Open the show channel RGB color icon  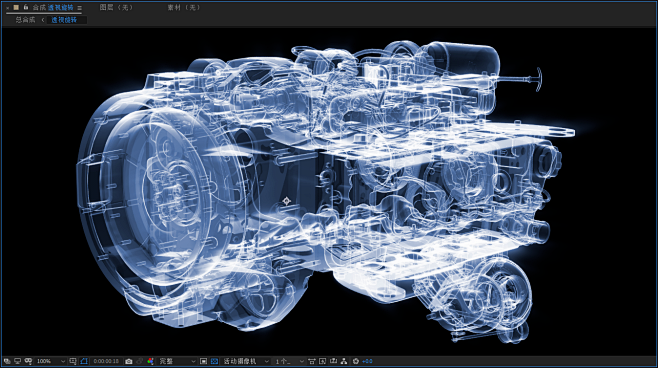tap(151, 361)
